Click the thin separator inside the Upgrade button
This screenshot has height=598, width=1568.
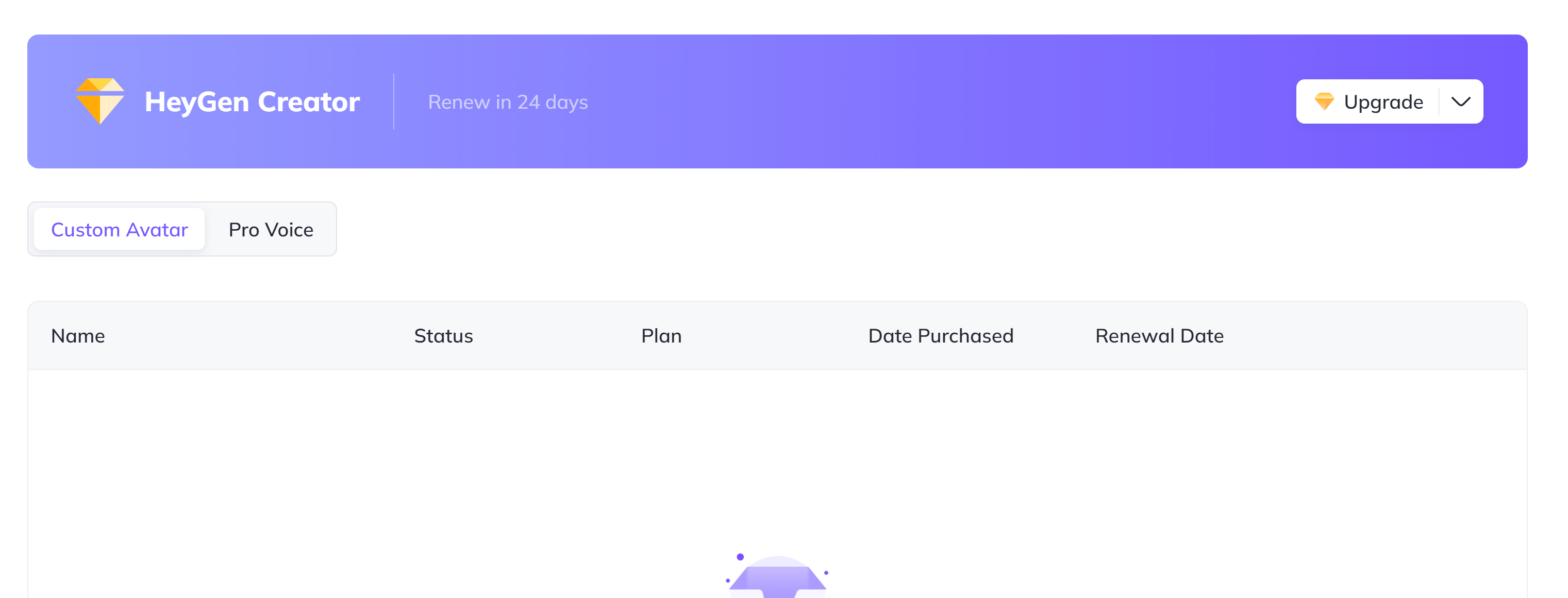pyautogui.click(x=1439, y=101)
